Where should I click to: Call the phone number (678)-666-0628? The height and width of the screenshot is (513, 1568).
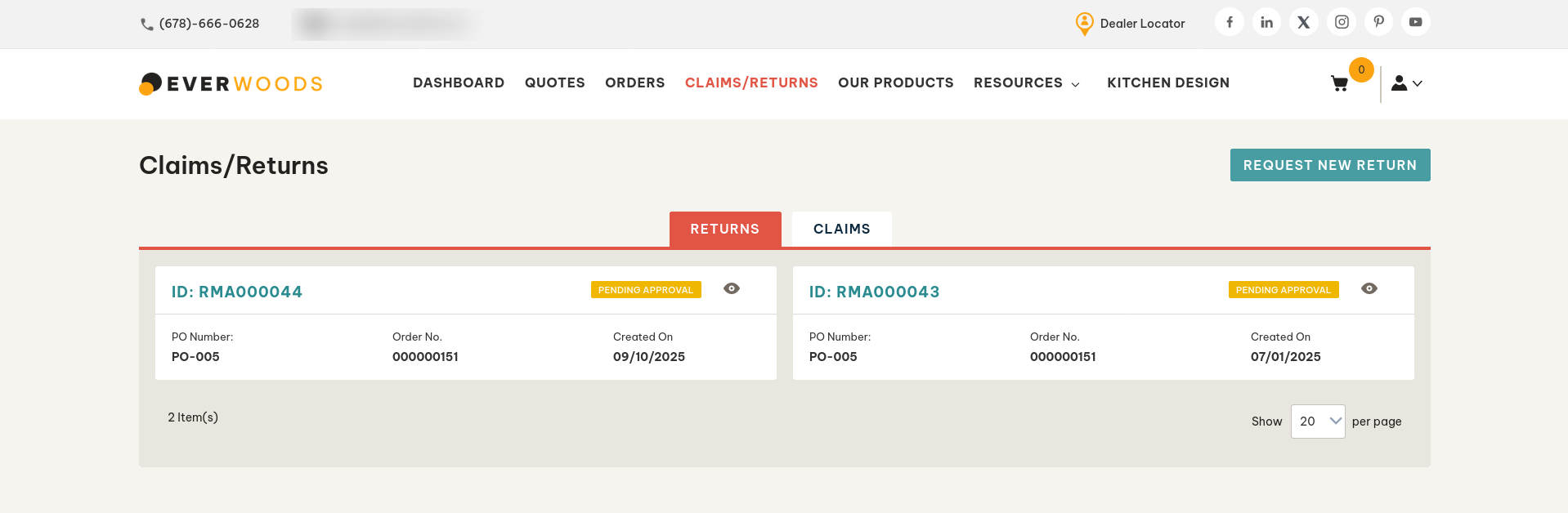(x=208, y=24)
